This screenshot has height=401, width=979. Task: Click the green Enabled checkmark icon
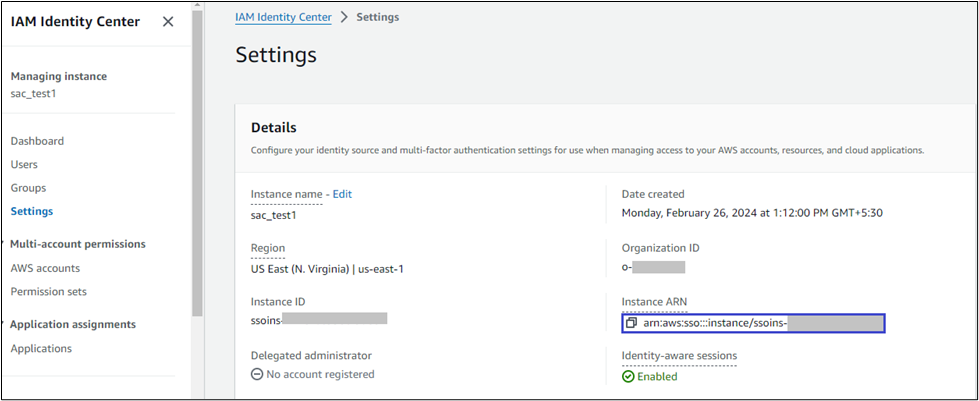628,377
